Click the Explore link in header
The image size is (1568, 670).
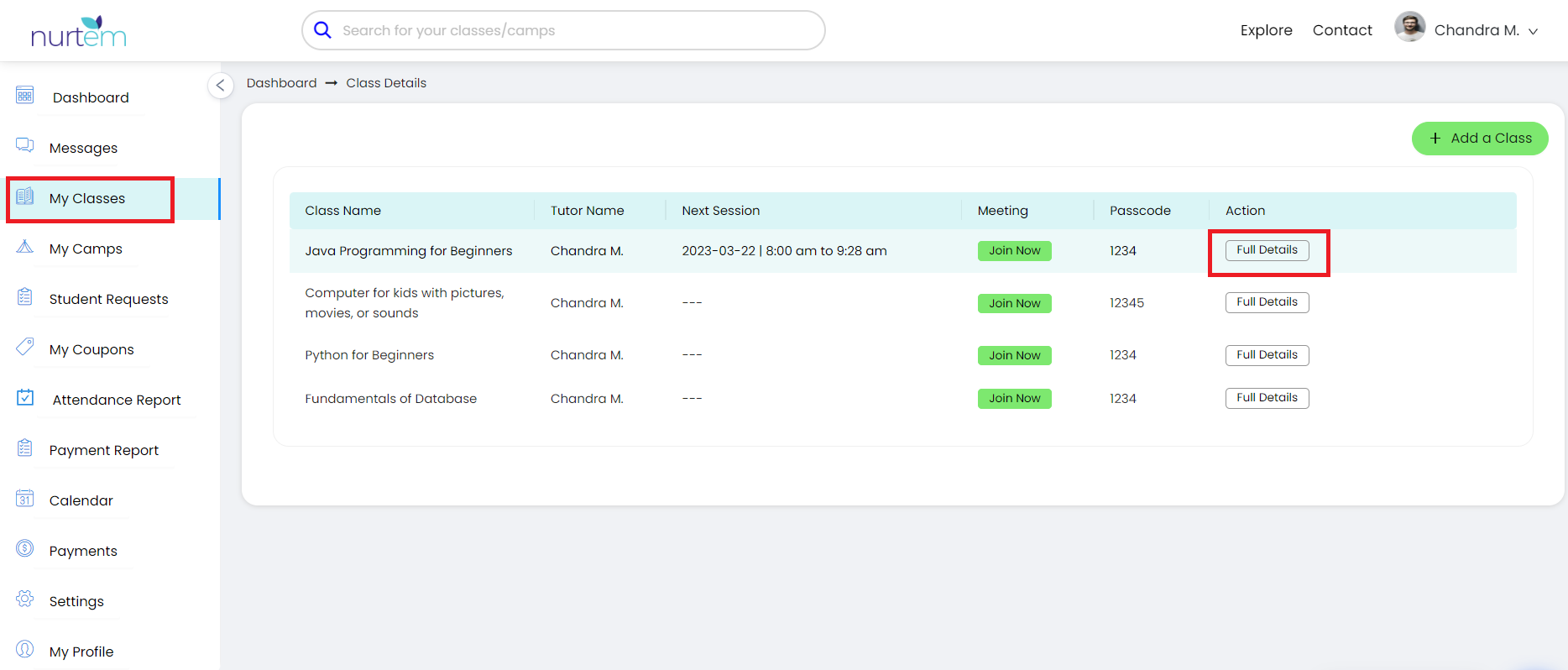(x=1266, y=30)
